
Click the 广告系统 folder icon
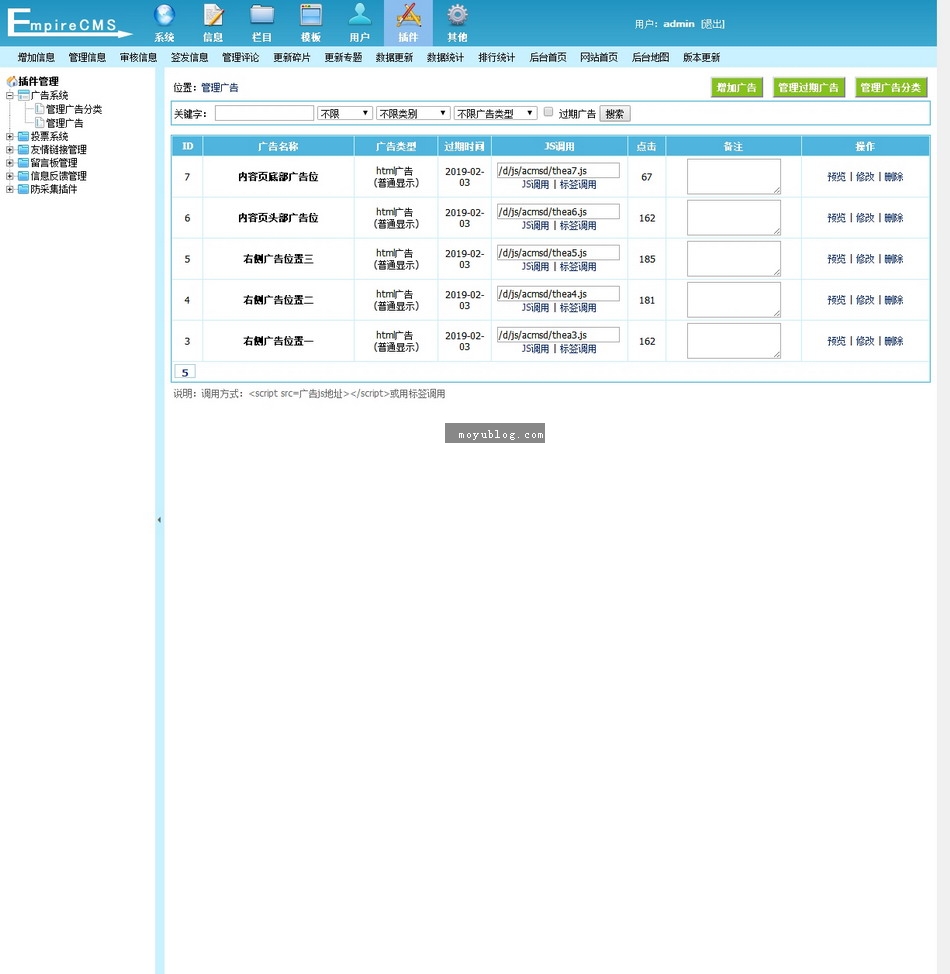[x=24, y=95]
